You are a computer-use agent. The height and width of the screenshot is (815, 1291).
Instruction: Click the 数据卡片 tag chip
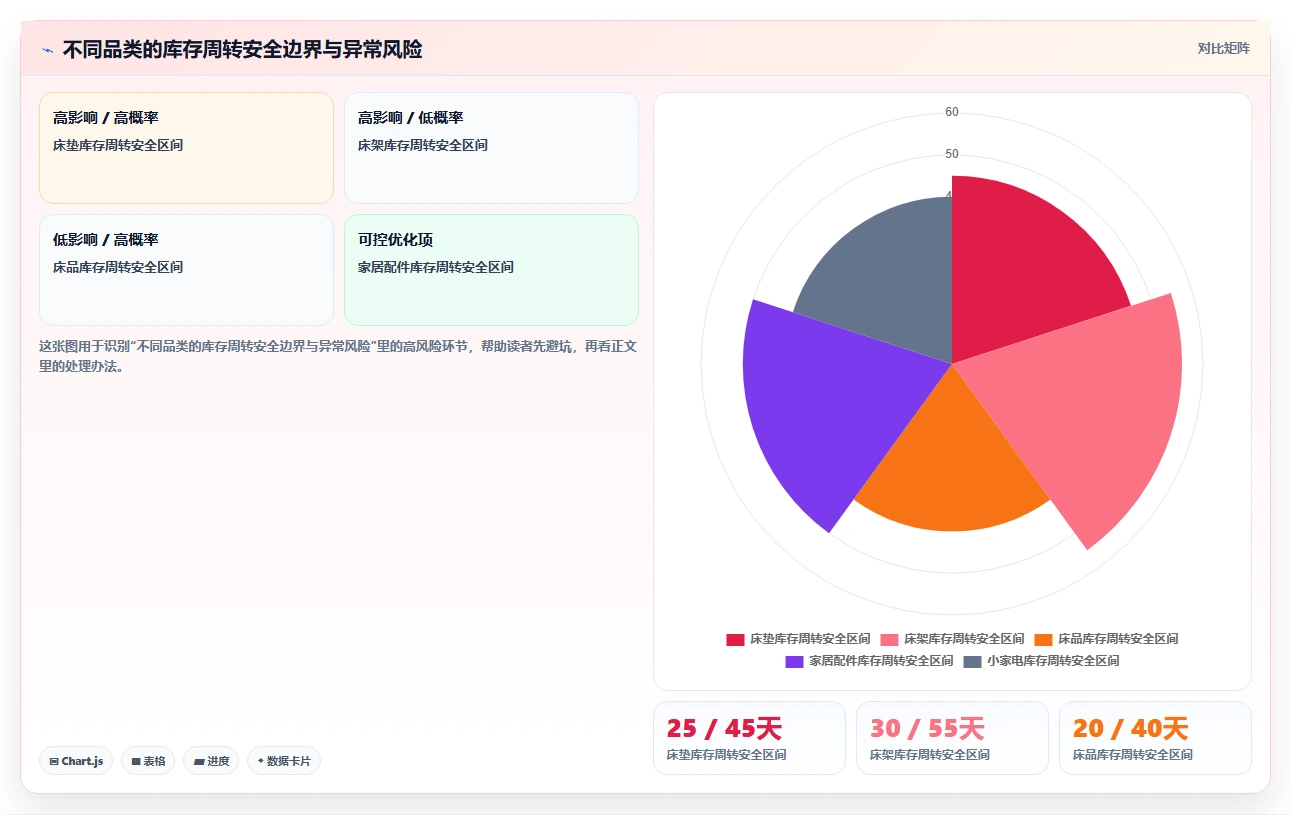tap(284, 761)
